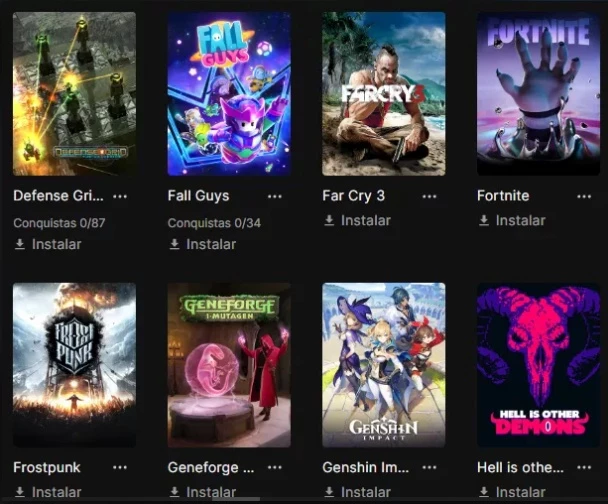Open the three-dot menu for Fall Guys
Image resolution: width=608 pixels, height=504 pixels.
pyautogui.click(x=275, y=196)
